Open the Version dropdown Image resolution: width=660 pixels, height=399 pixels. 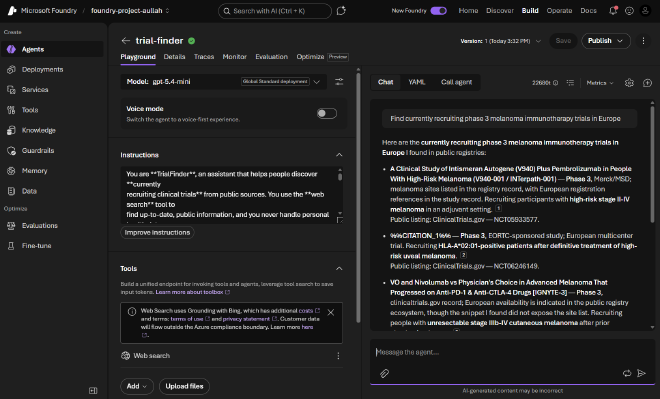click(x=500, y=41)
